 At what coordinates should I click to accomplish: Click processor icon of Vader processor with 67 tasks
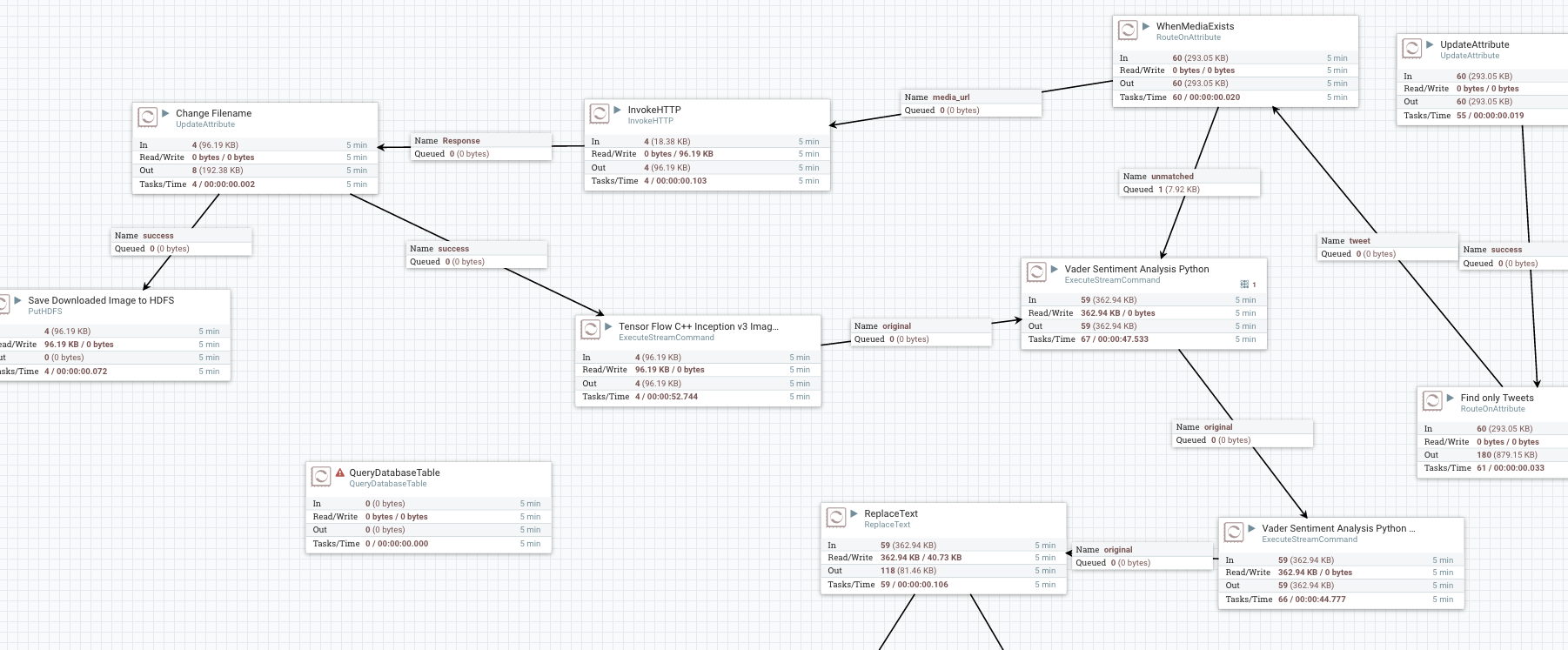pyautogui.click(x=1036, y=273)
